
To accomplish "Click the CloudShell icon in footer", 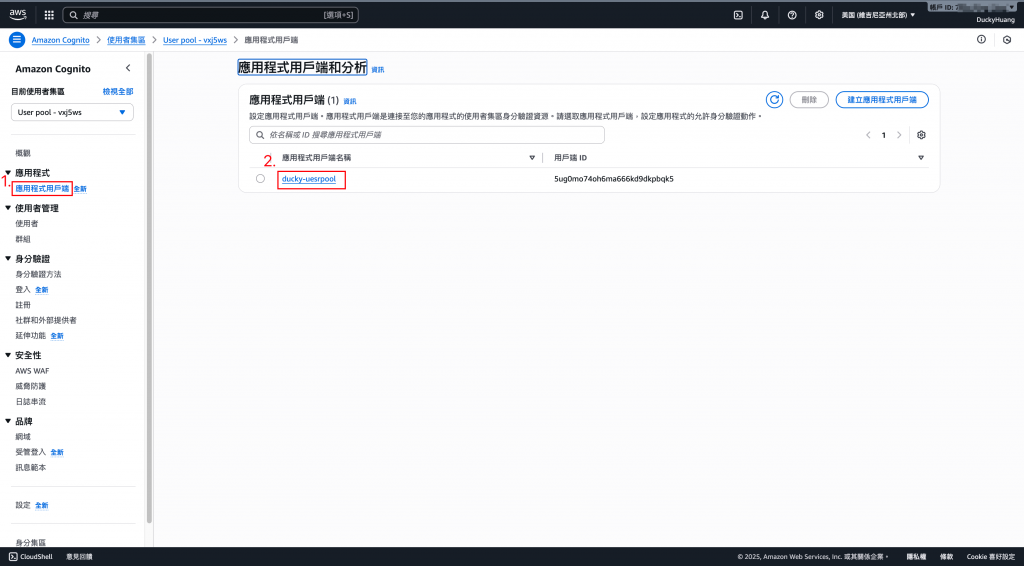I will 13,557.
